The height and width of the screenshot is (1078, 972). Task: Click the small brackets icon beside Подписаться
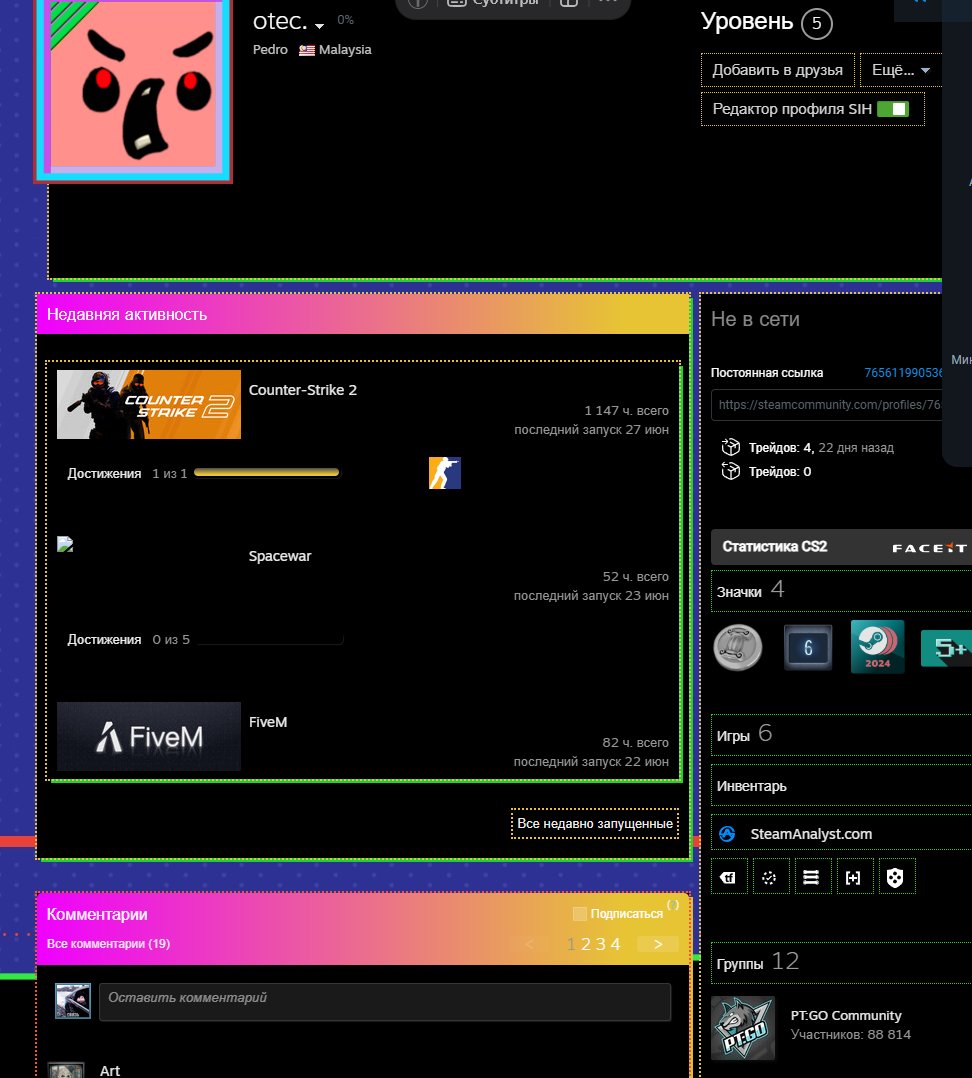pyautogui.click(x=673, y=905)
